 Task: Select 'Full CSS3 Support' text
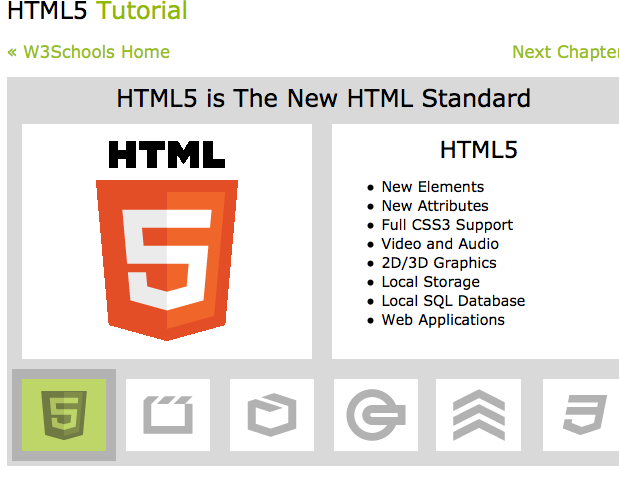pyautogui.click(x=447, y=225)
